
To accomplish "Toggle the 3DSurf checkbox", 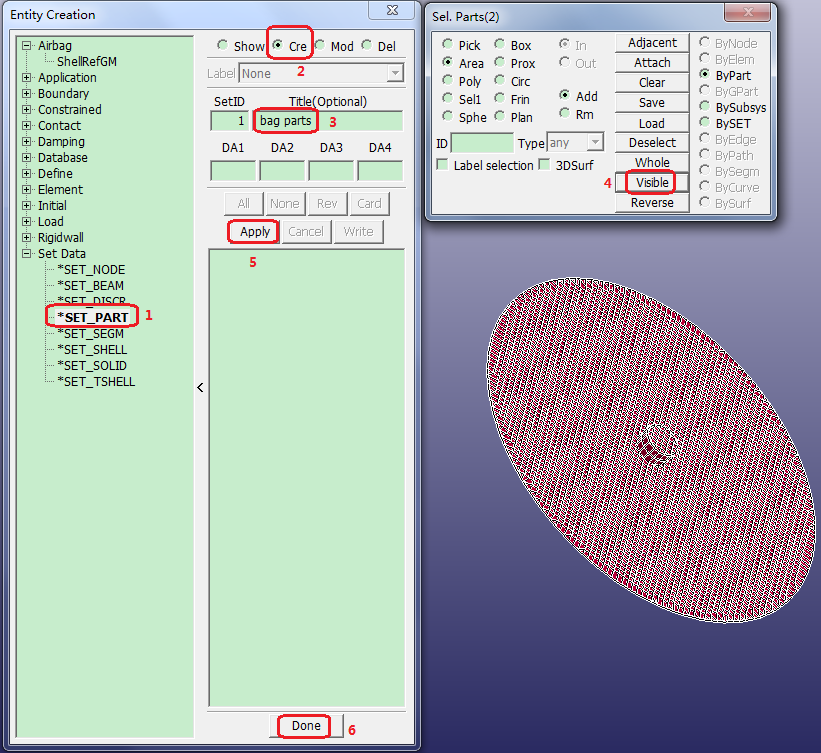I will pyautogui.click(x=545, y=165).
